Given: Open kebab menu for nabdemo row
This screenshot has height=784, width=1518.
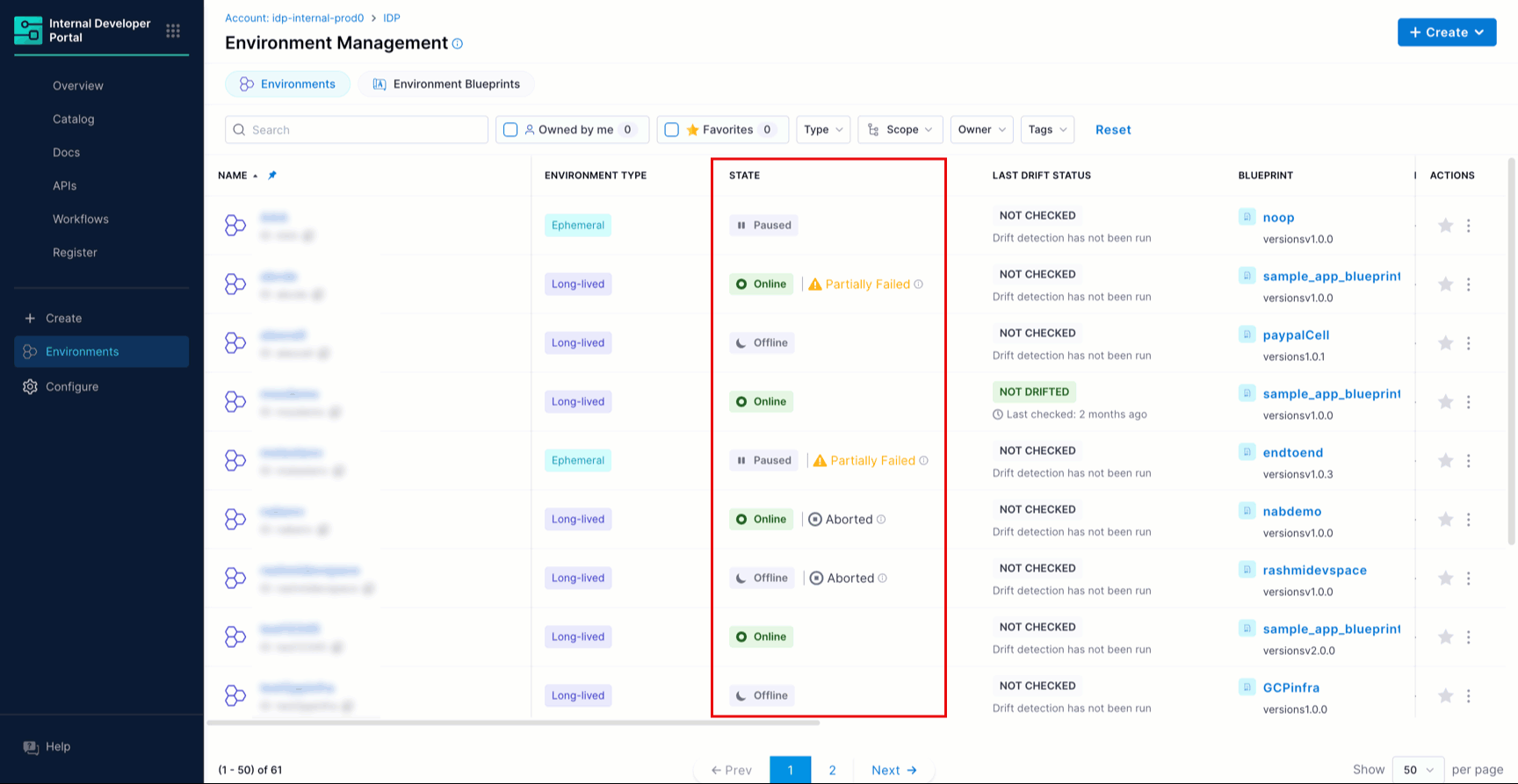Looking at the screenshot, I should tap(1469, 520).
